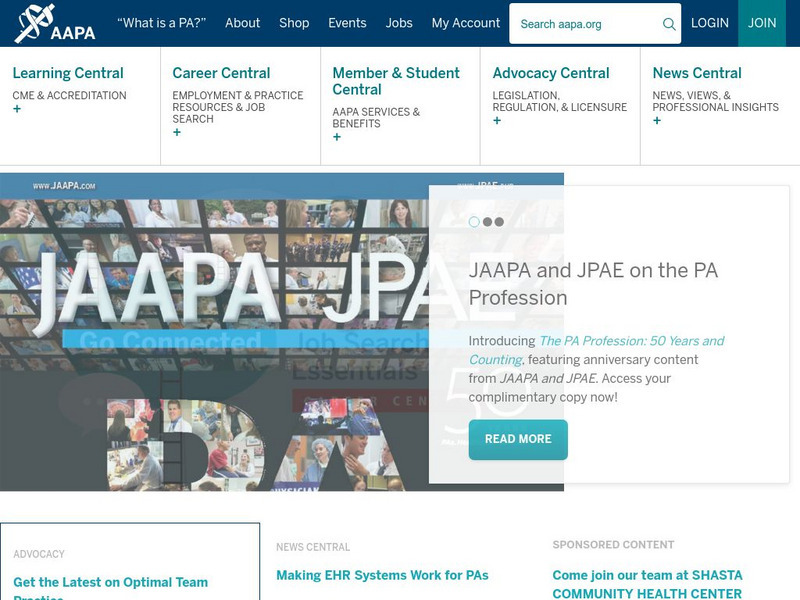Viewport: 800px width, 600px height.
Task: Click the ADVOCACY category label
Action: (x=39, y=554)
